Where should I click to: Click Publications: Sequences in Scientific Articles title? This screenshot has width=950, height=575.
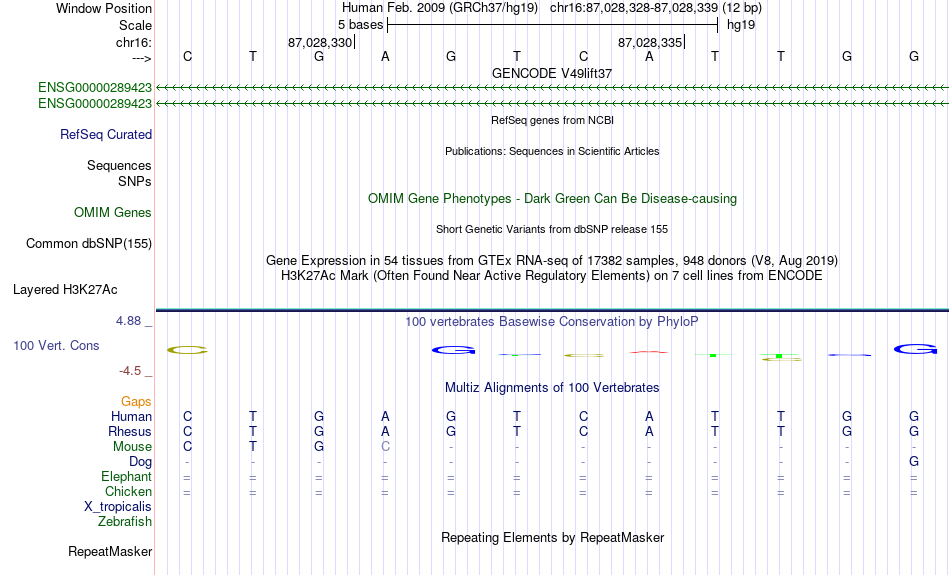coord(552,151)
